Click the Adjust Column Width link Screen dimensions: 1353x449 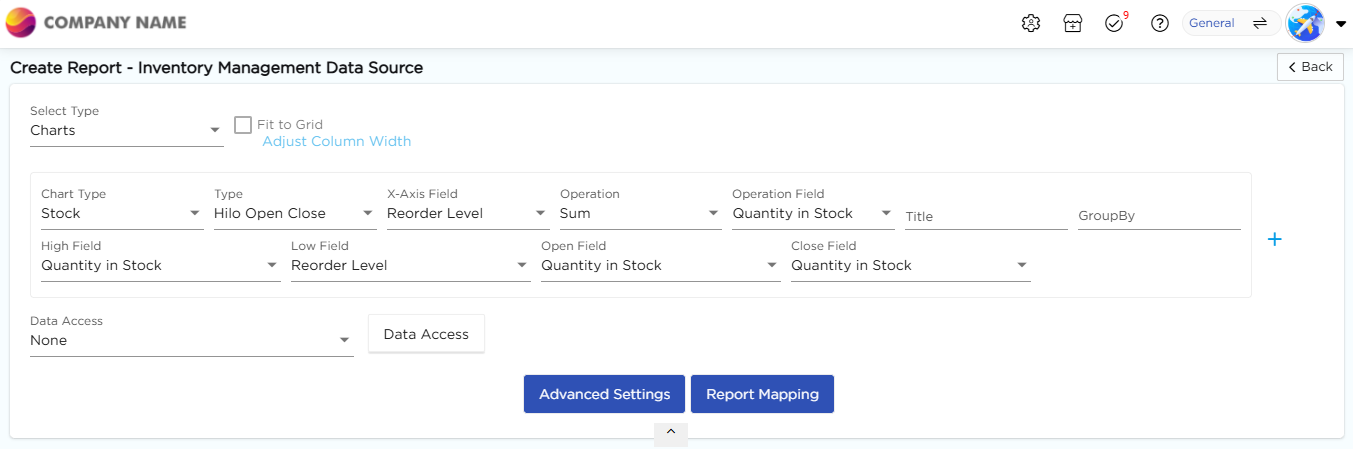(336, 142)
